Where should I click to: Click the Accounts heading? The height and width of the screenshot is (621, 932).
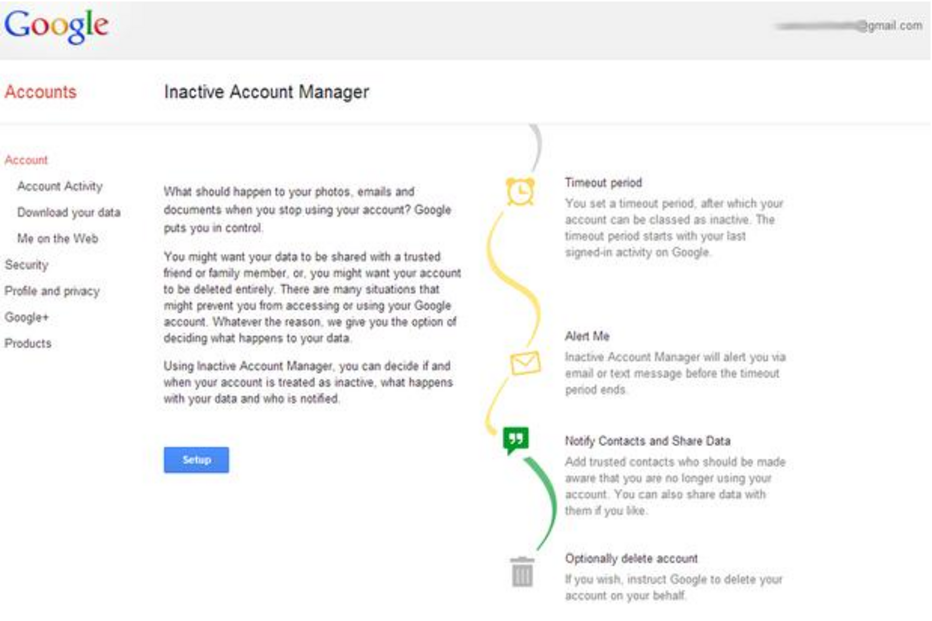(x=43, y=91)
